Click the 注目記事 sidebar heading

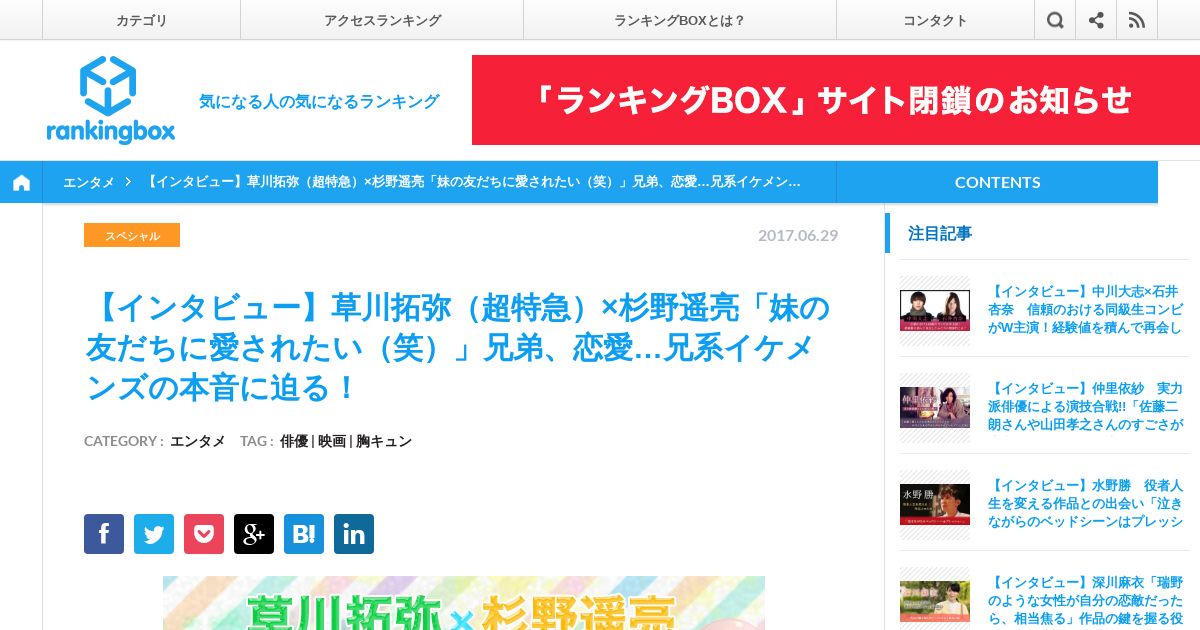click(940, 233)
